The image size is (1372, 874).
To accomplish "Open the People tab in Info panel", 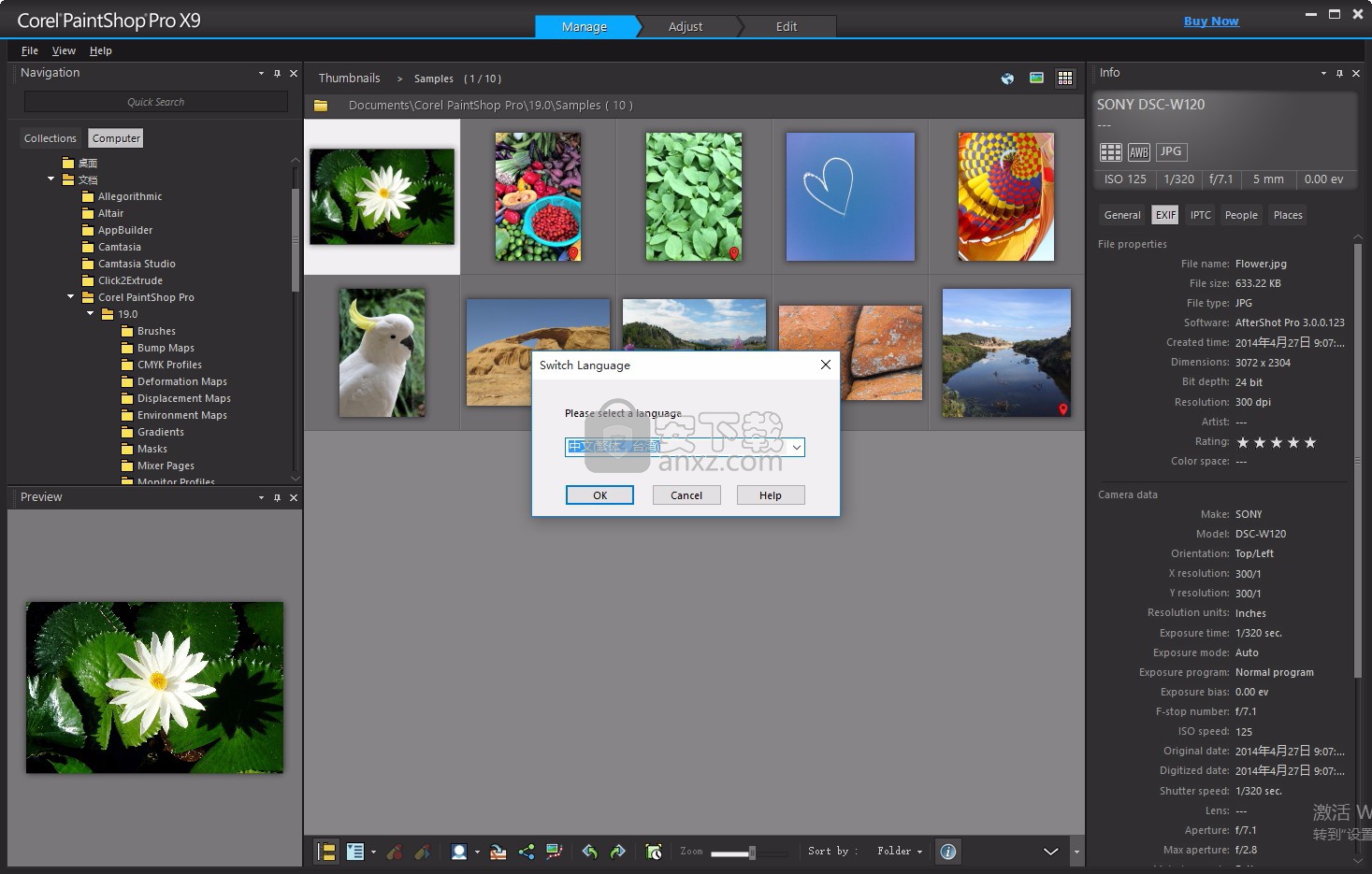I will click(x=1241, y=215).
